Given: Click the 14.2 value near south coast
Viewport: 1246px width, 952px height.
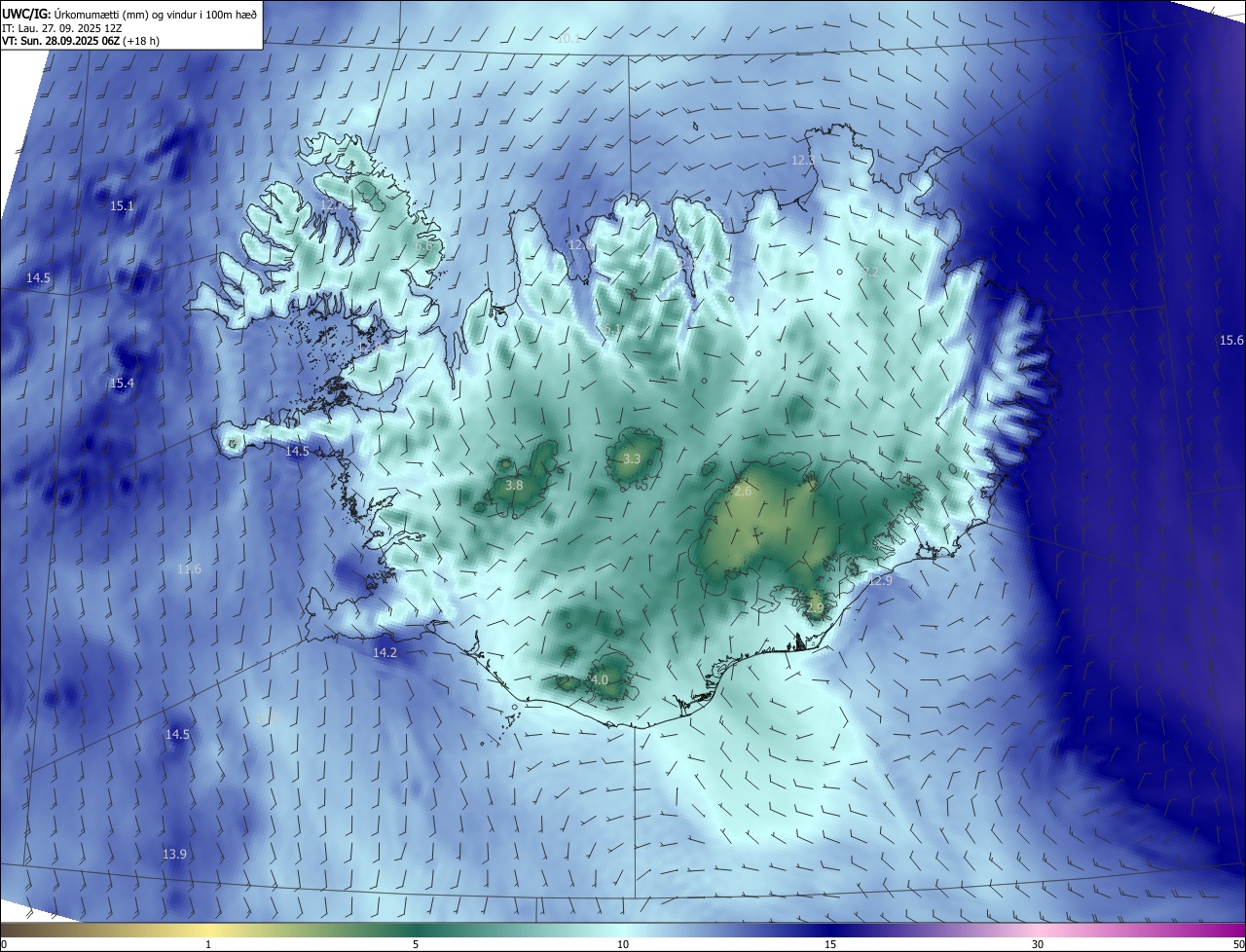Looking at the screenshot, I should pyautogui.click(x=385, y=652).
